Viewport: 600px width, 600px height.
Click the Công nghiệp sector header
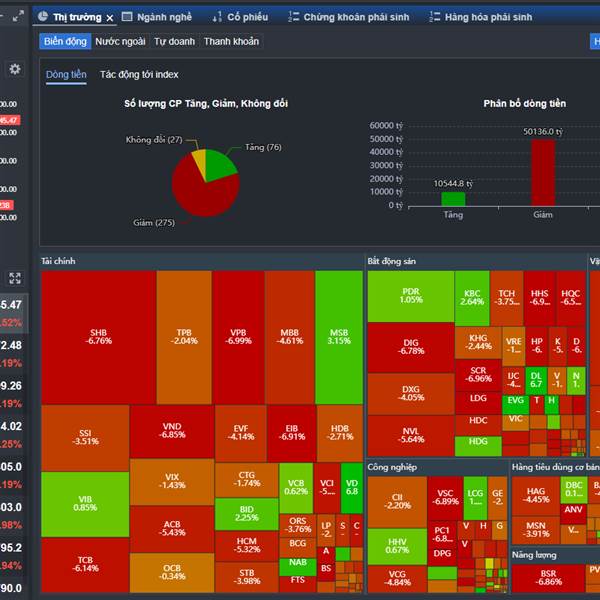click(392, 467)
